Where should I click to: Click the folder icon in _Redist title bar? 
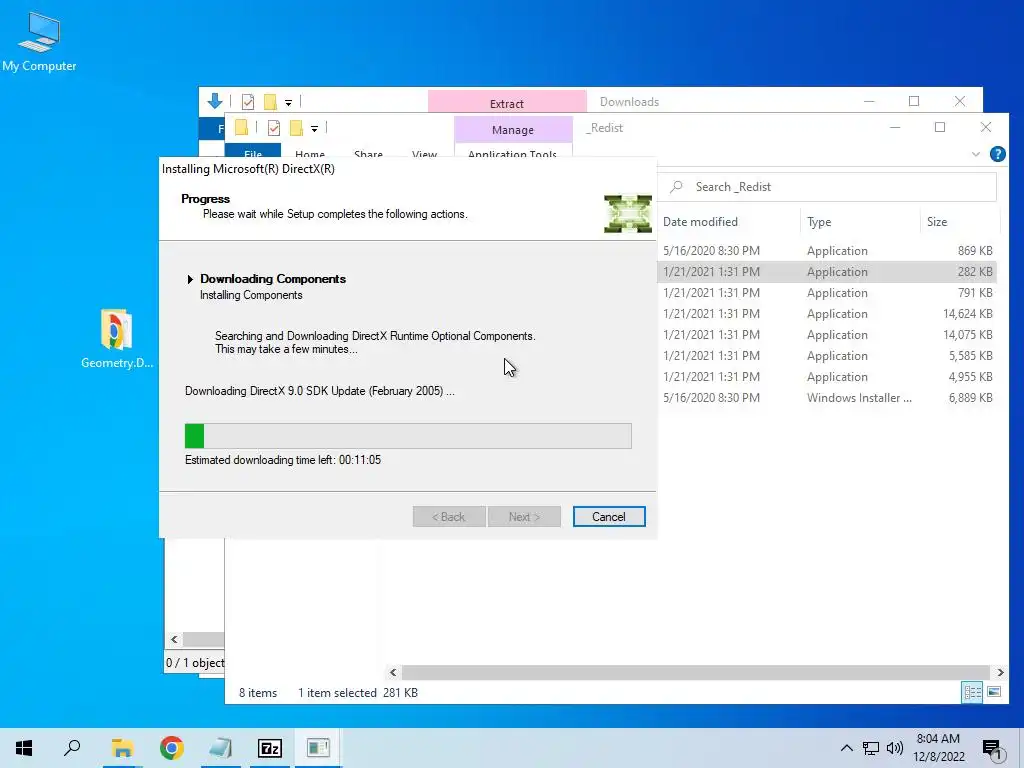tap(241, 127)
